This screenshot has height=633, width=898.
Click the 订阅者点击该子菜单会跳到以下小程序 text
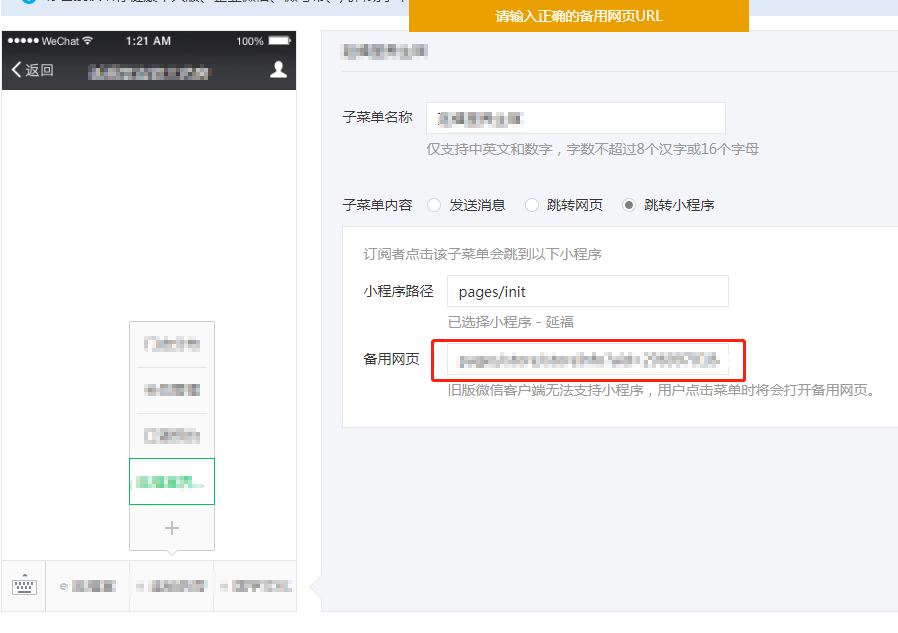482,254
